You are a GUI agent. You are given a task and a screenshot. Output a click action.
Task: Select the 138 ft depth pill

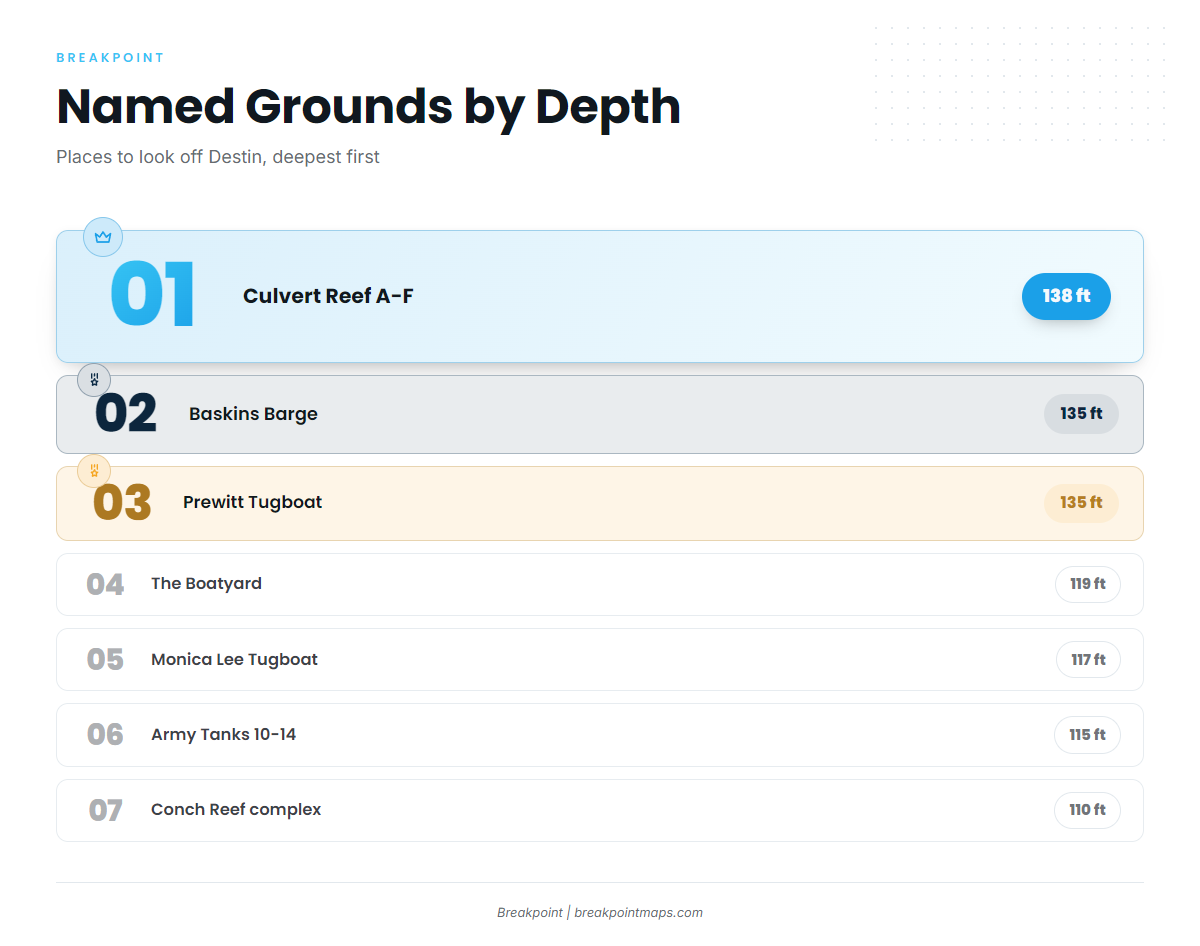tap(1066, 296)
